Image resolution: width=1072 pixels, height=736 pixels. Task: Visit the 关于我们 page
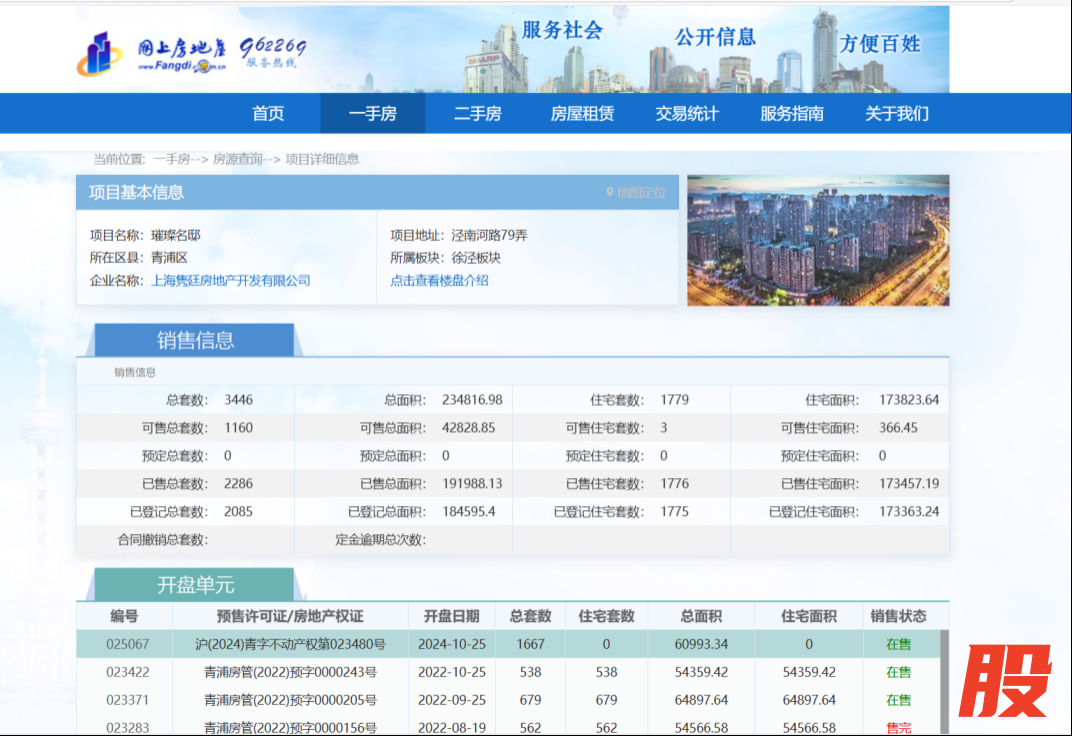897,113
